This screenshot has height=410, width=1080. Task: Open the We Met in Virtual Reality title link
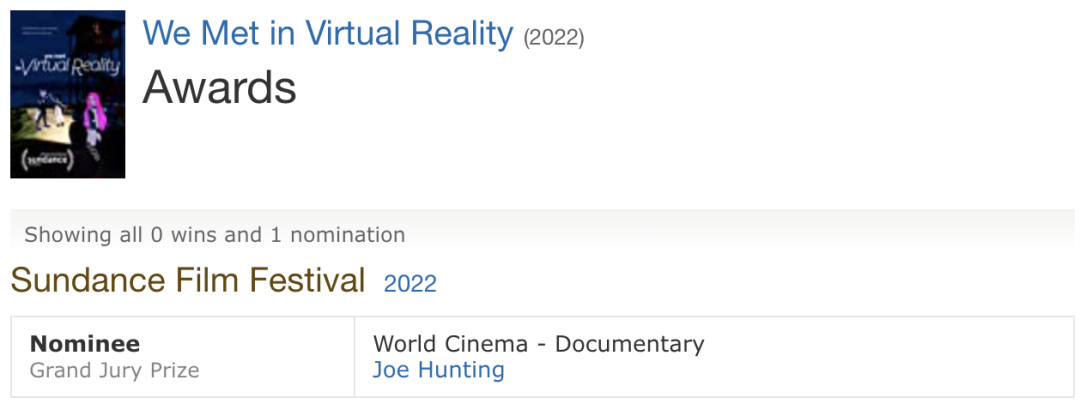[x=327, y=34]
